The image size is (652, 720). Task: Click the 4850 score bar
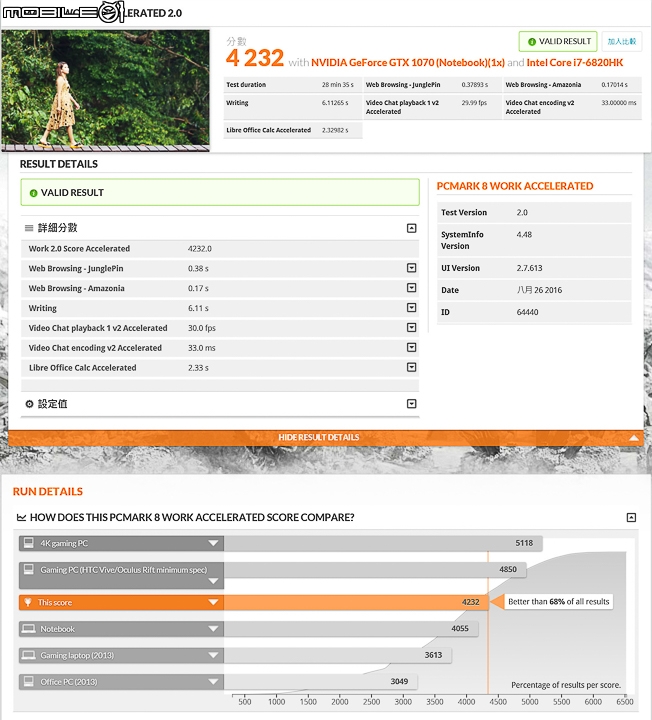[375, 569]
